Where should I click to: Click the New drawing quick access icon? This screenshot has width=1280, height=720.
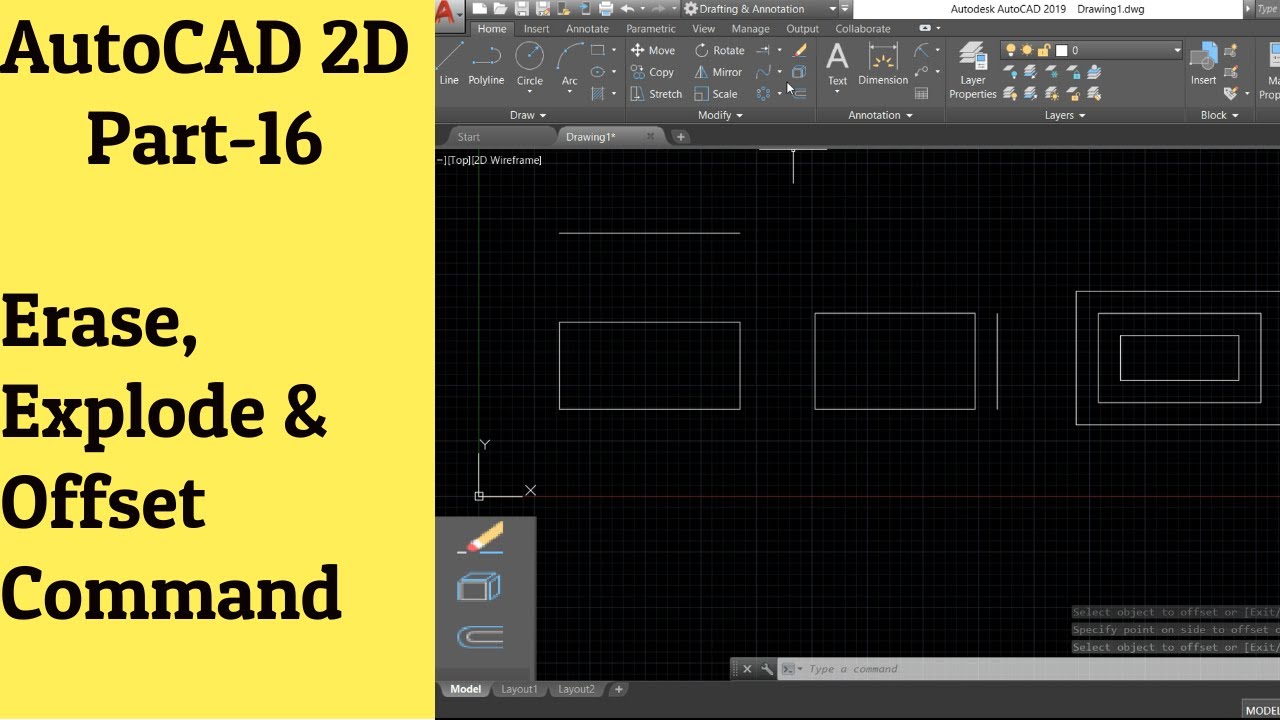pyautogui.click(x=480, y=9)
